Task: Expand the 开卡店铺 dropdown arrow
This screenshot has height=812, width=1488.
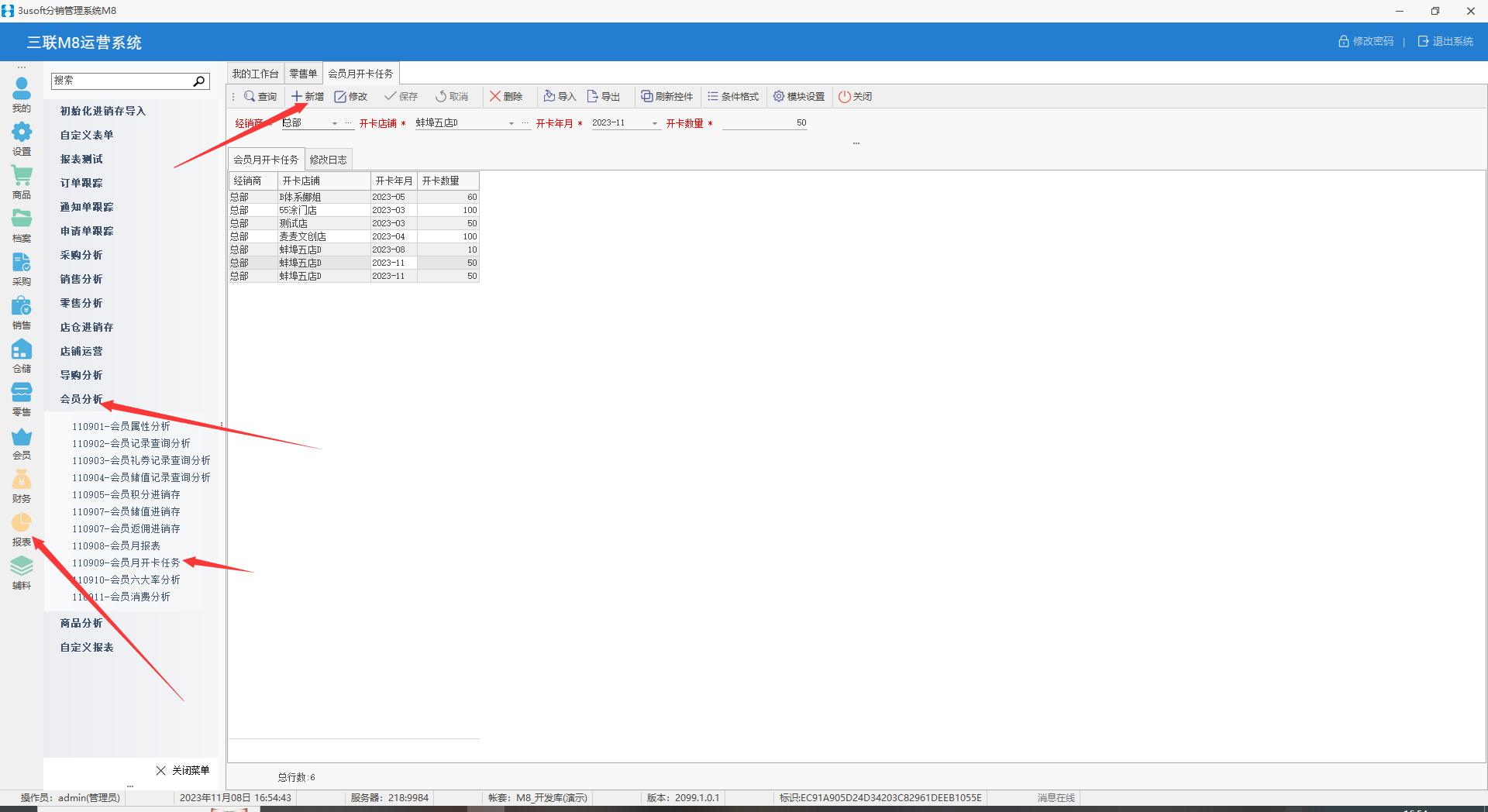Action: click(x=511, y=123)
